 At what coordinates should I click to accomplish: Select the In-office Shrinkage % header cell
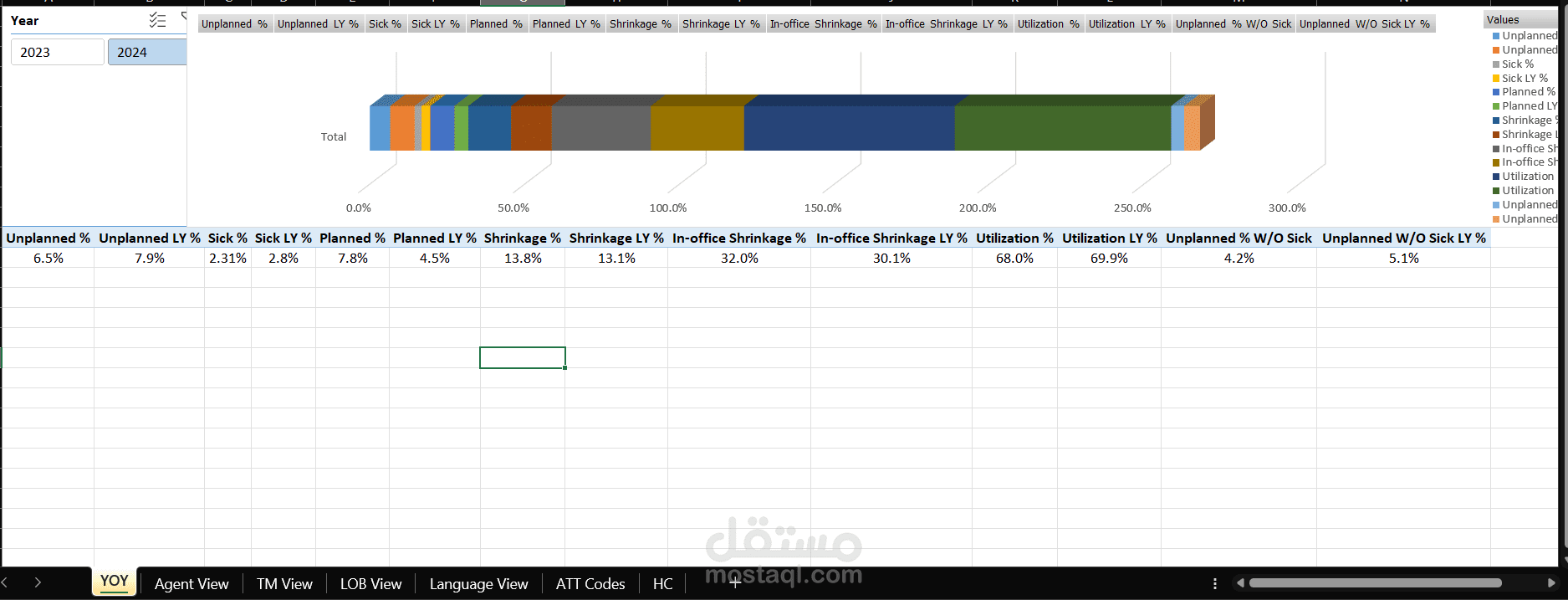point(739,238)
